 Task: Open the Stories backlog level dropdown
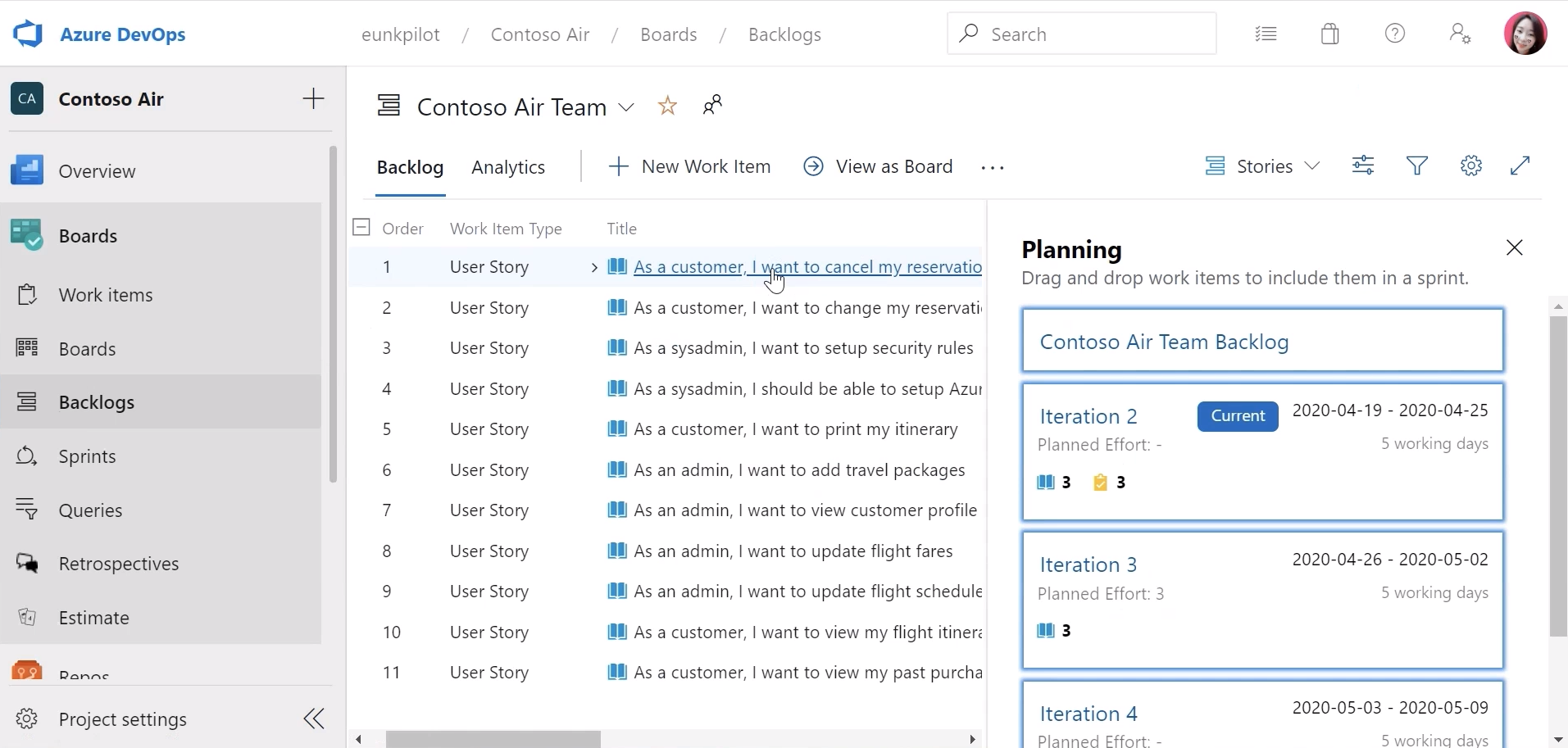[x=1262, y=166]
